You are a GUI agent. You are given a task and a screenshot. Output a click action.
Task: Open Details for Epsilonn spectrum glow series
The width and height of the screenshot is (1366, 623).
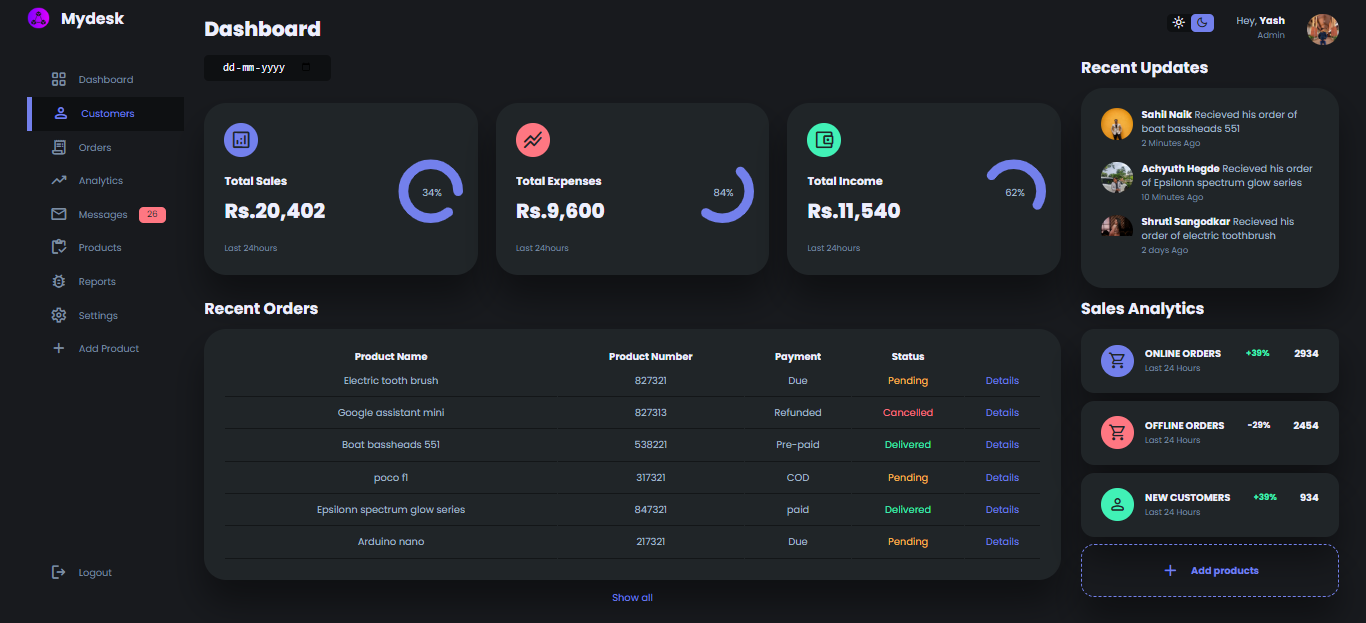1002,509
